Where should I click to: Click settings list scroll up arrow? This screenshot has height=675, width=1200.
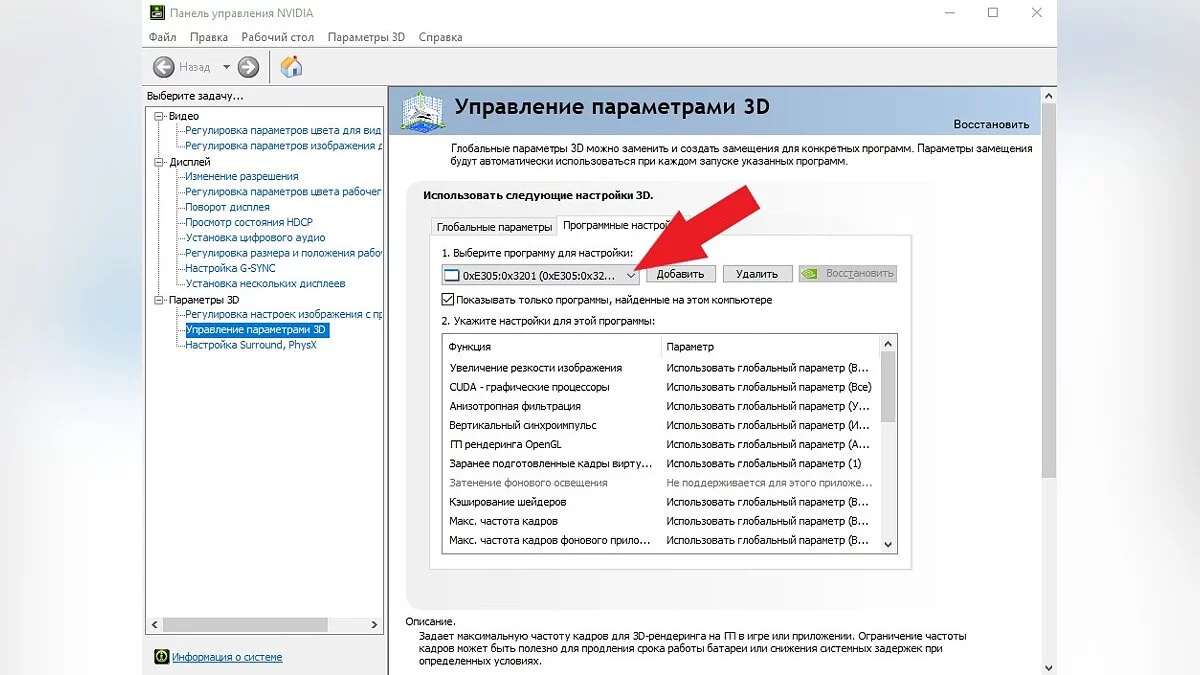888,345
